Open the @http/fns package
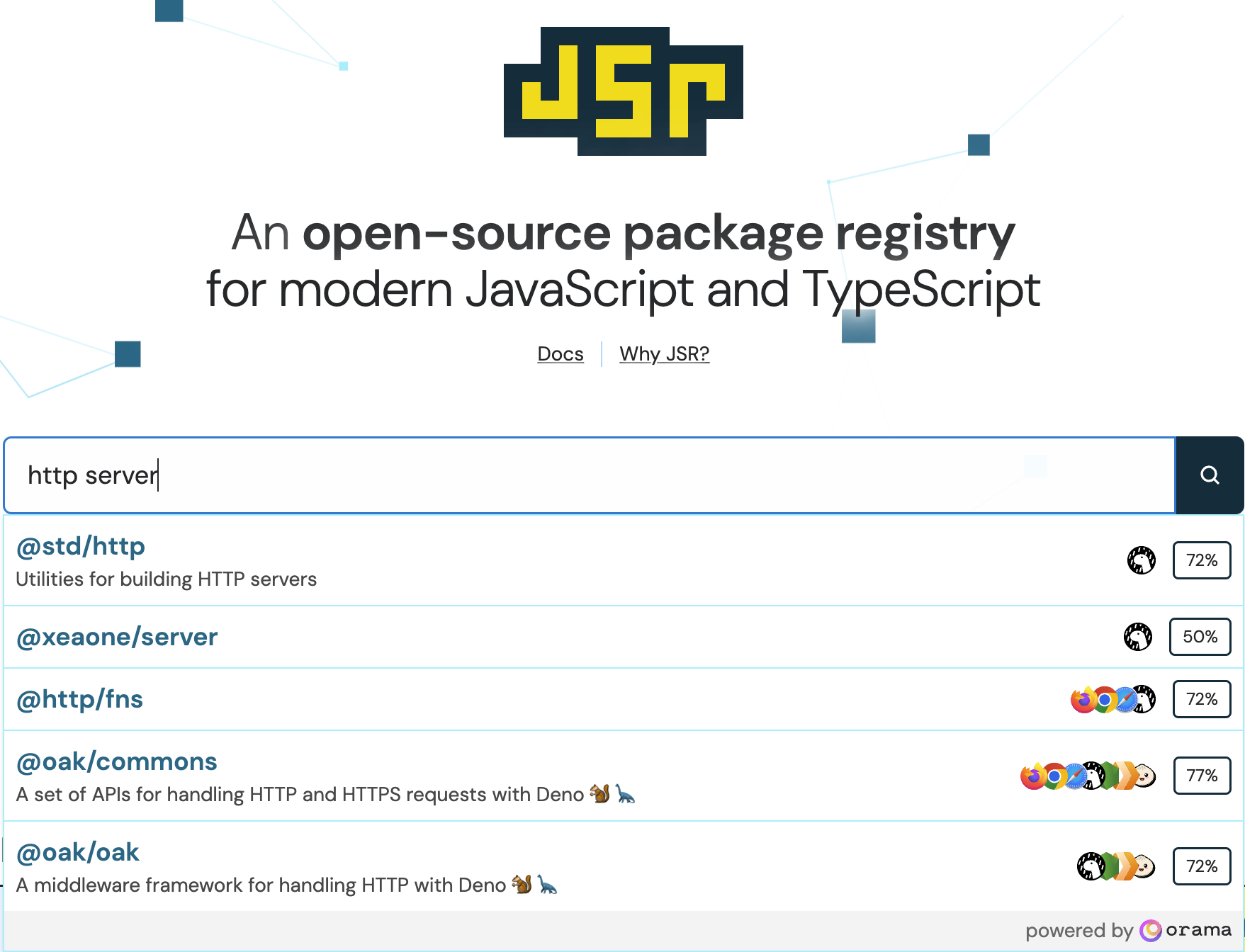1245x952 pixels. click(79, 699)
